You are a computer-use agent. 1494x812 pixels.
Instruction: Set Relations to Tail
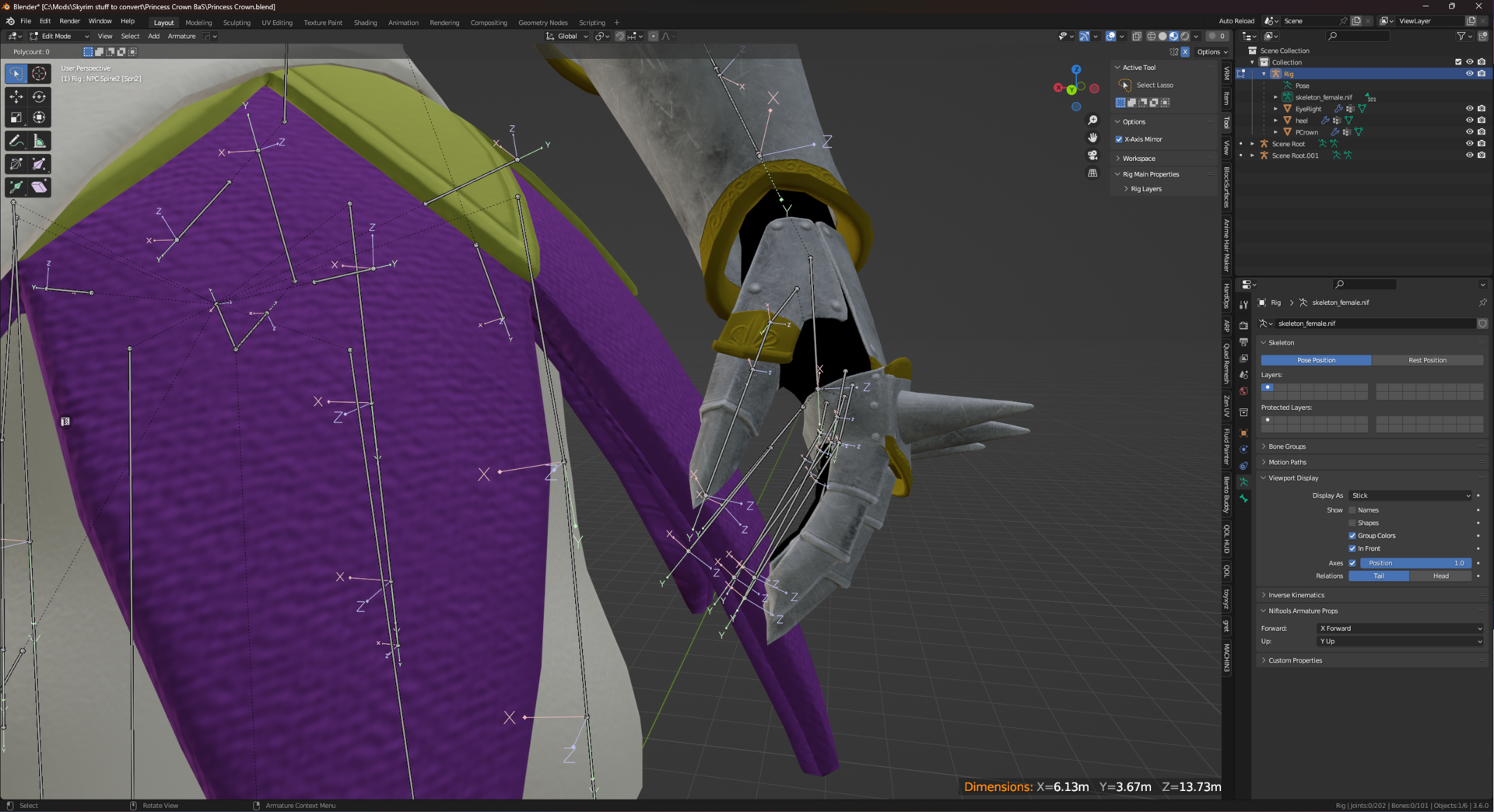point(1379,576)
